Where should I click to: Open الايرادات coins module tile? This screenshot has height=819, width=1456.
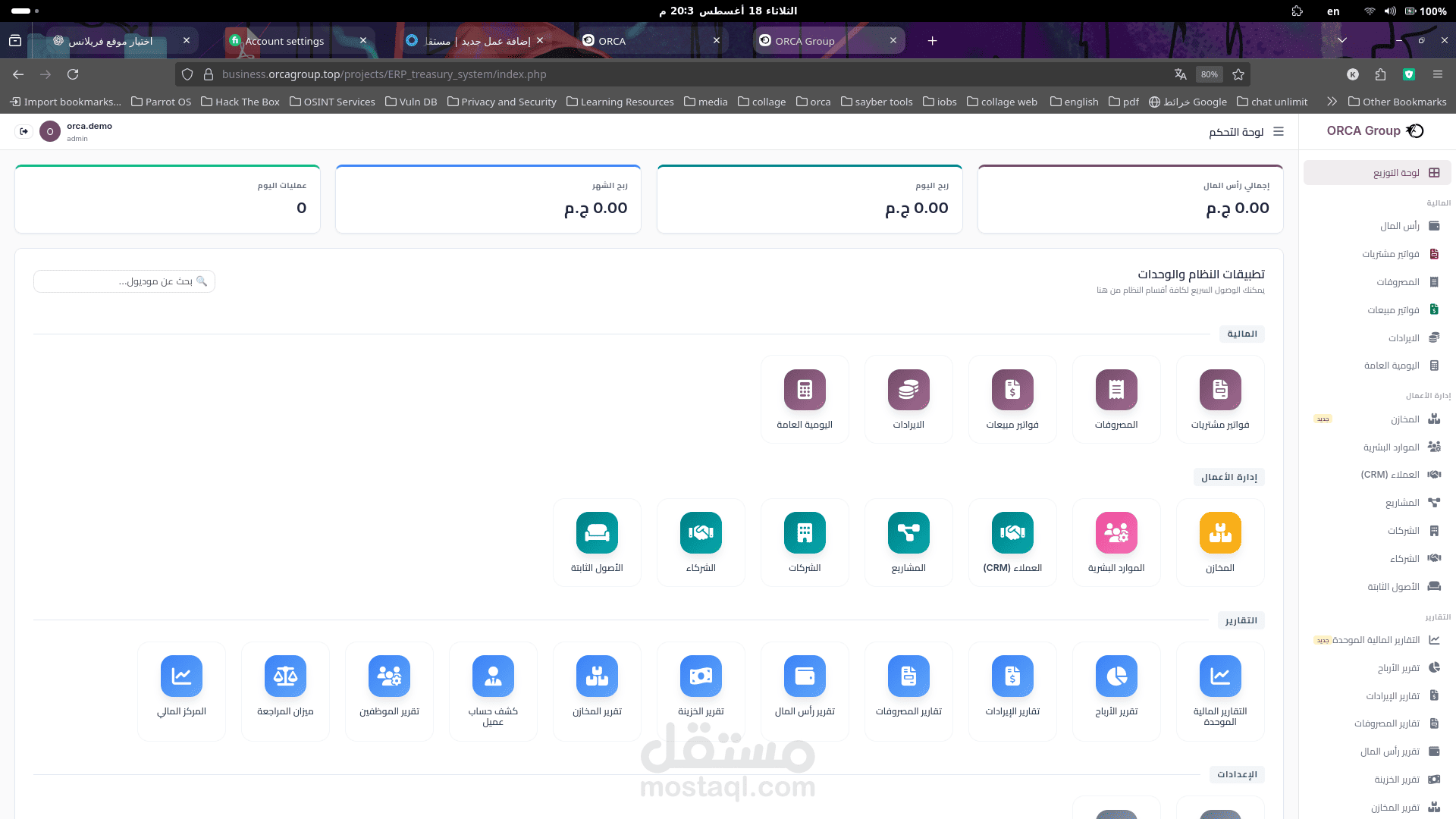tap(908, 399)
